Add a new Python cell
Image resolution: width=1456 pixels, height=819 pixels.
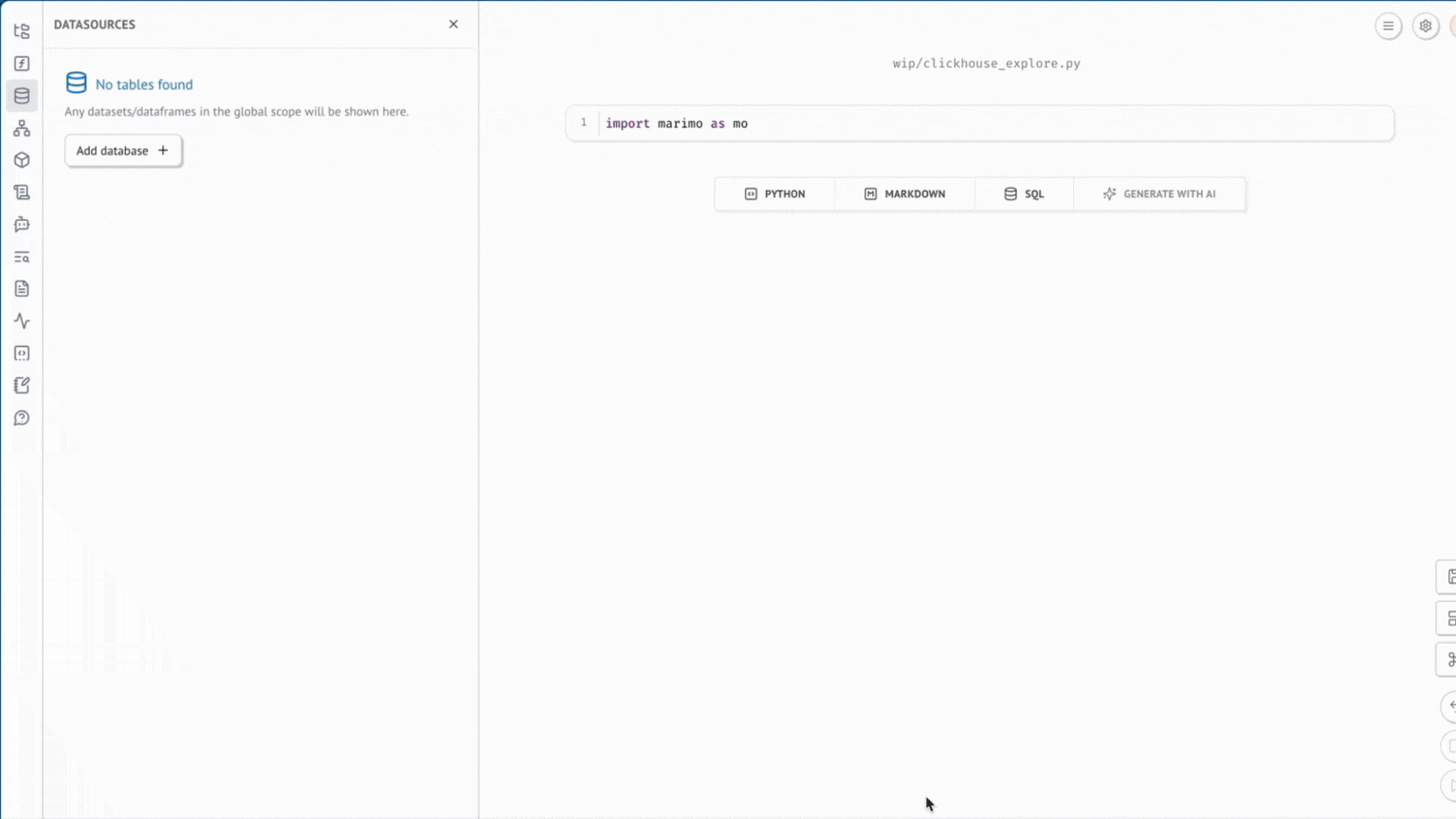click(x=774, y=193)
